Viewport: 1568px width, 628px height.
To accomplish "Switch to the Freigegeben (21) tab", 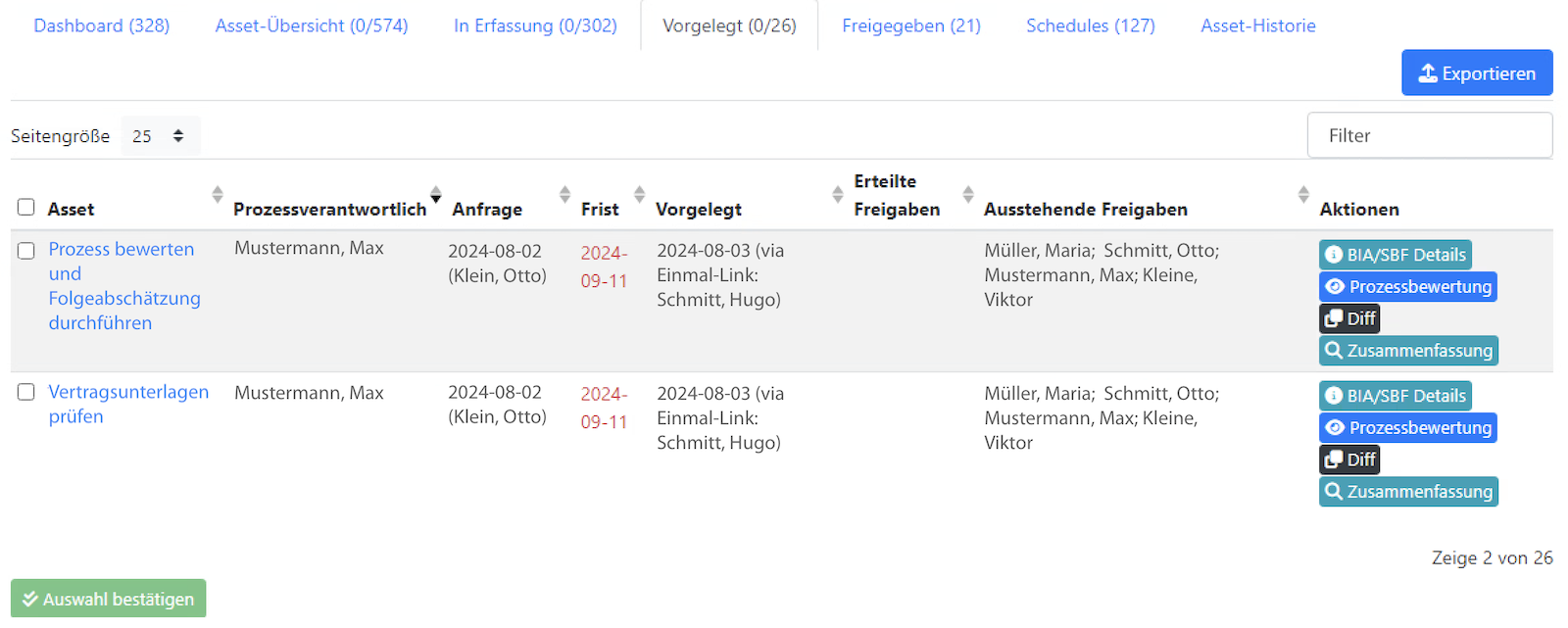I will [911, 25].
